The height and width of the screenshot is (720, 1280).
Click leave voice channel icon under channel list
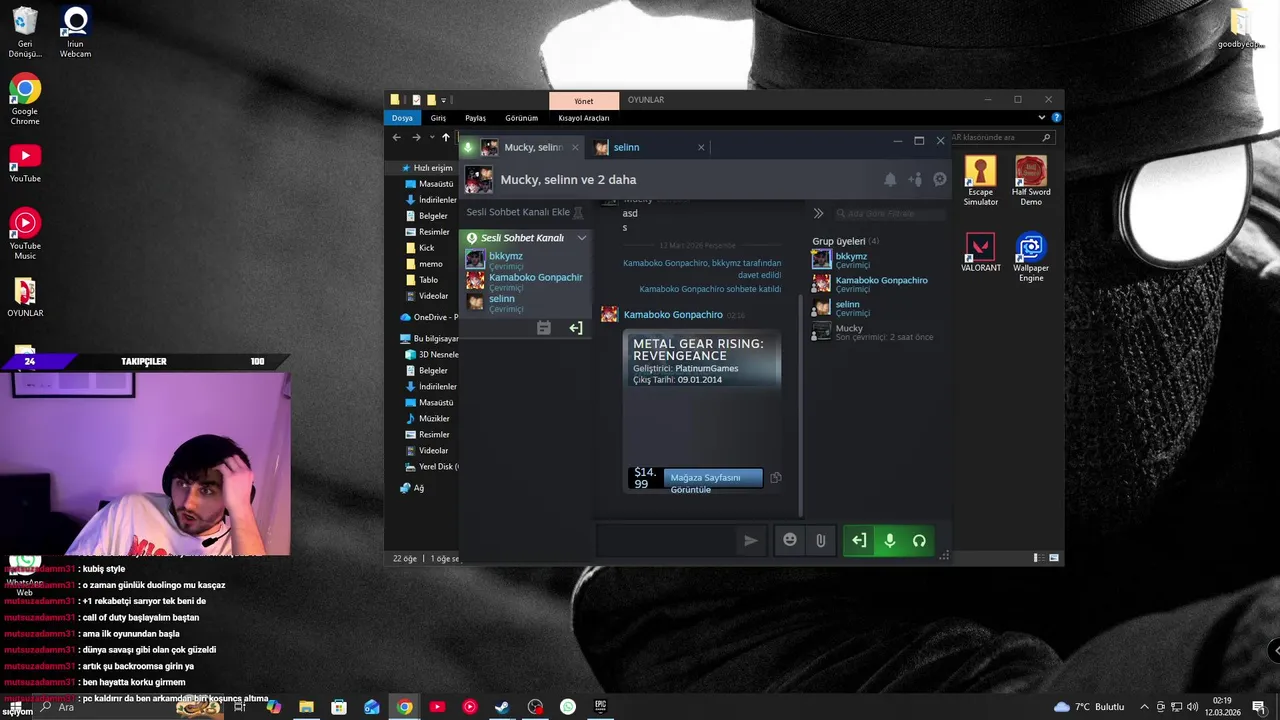pos(576,328)
